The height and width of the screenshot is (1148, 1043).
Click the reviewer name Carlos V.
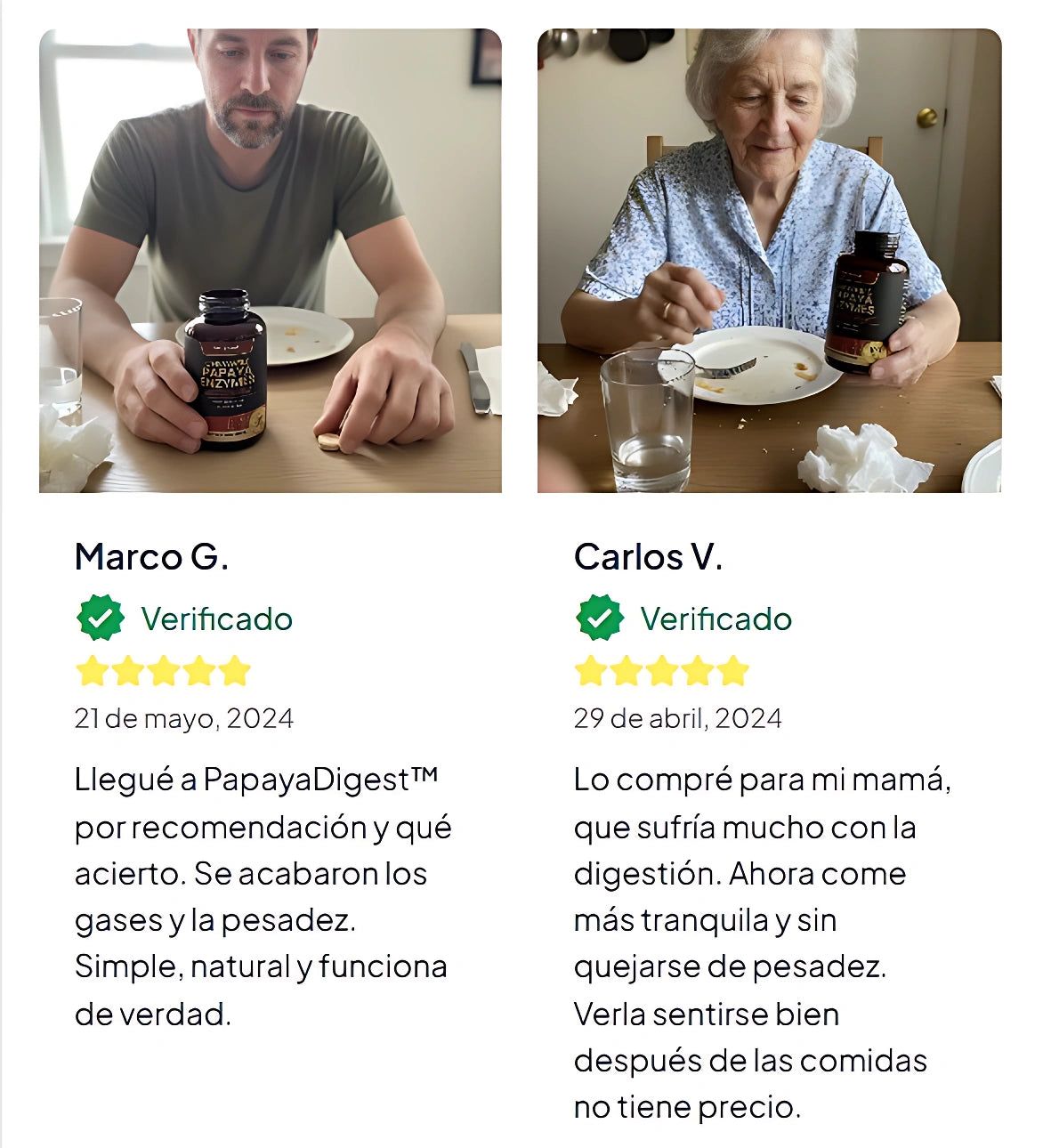tap(648, 557)
